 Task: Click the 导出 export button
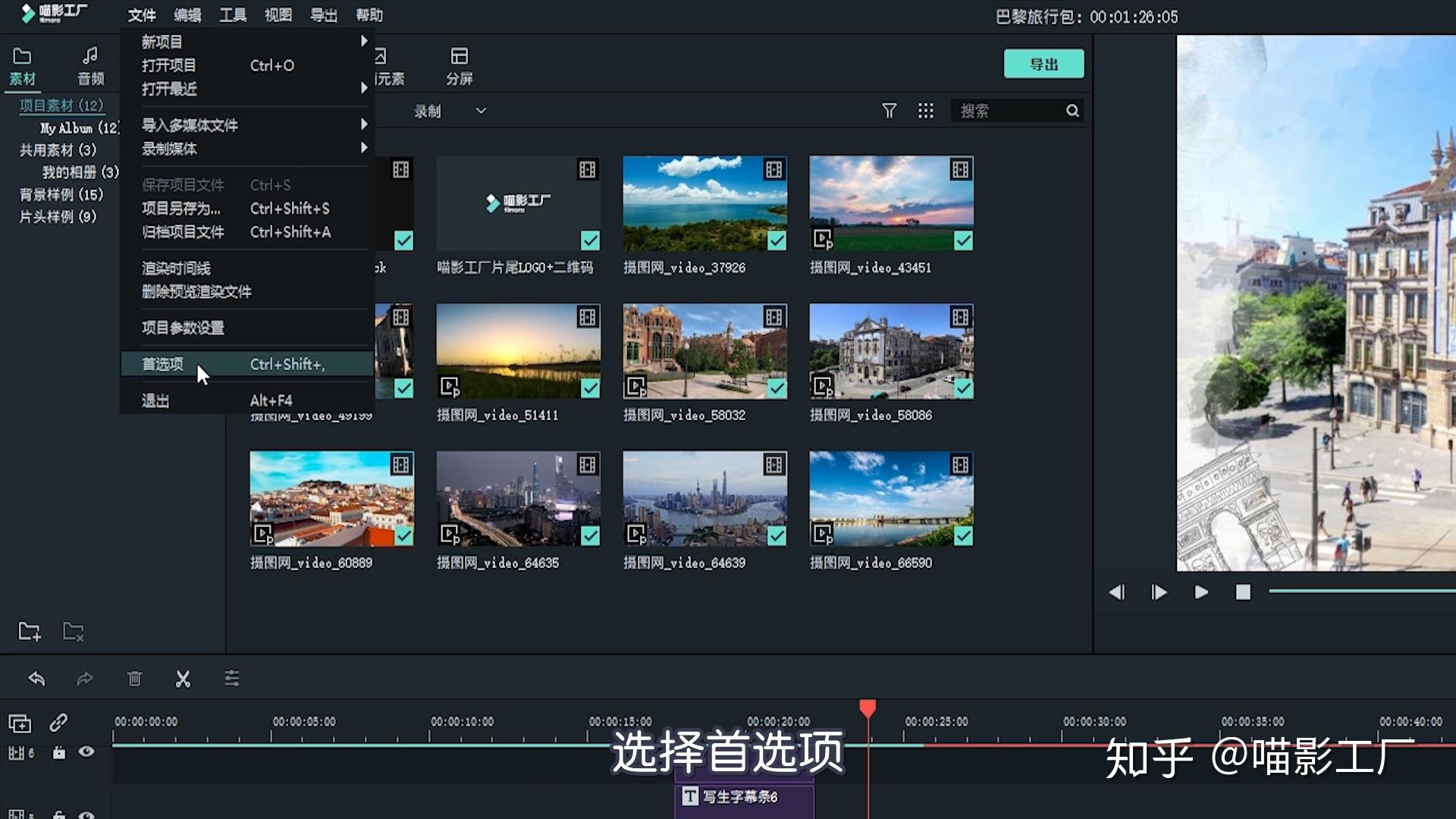(x=1043, y=64)
